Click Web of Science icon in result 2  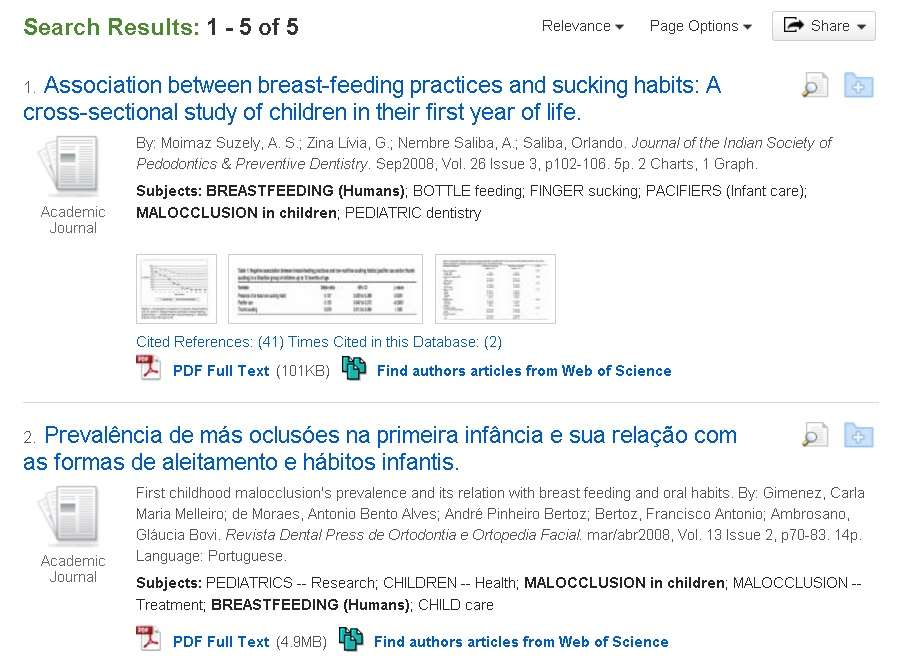(x=351, y=639)
